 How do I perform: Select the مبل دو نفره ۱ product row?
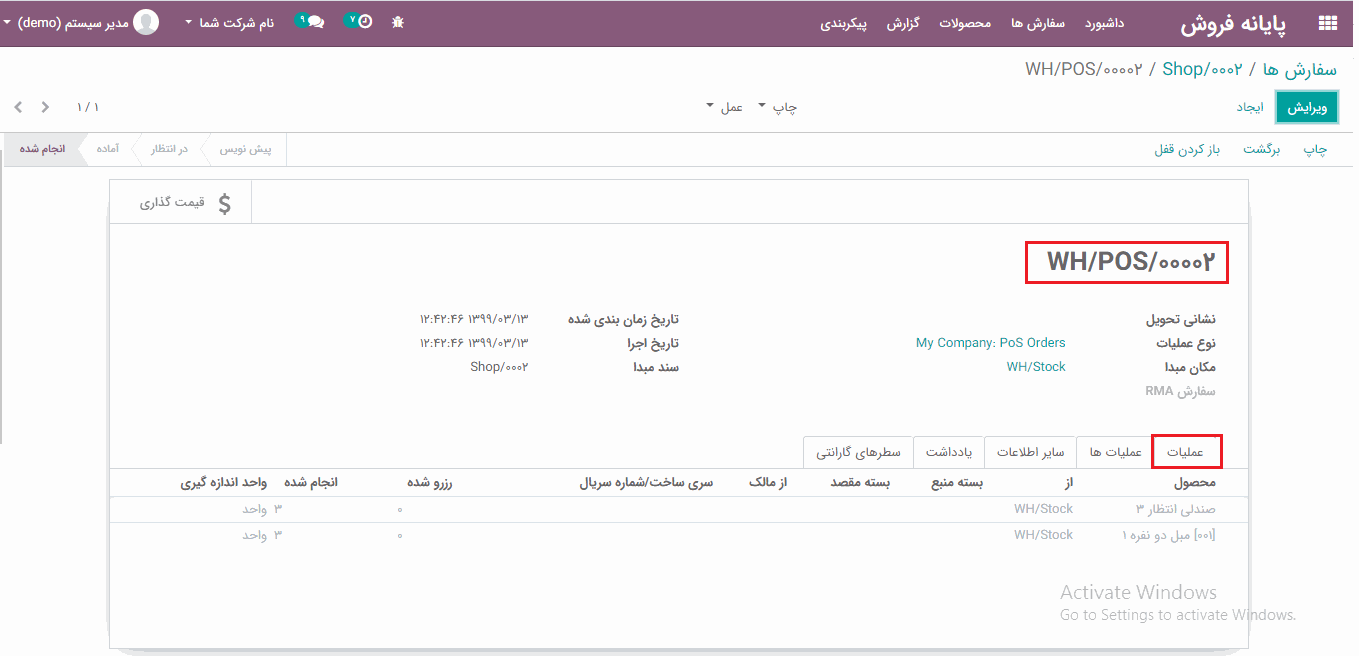tap(679, 535)
